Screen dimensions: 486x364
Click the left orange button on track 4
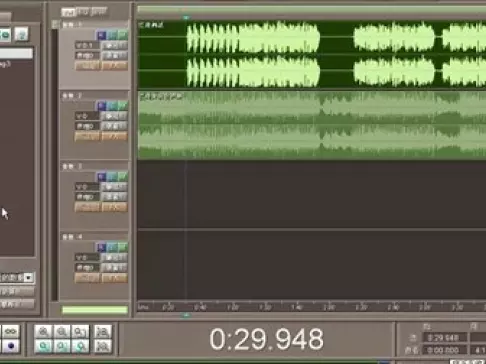pyautogui.click(x=87, y=278)
